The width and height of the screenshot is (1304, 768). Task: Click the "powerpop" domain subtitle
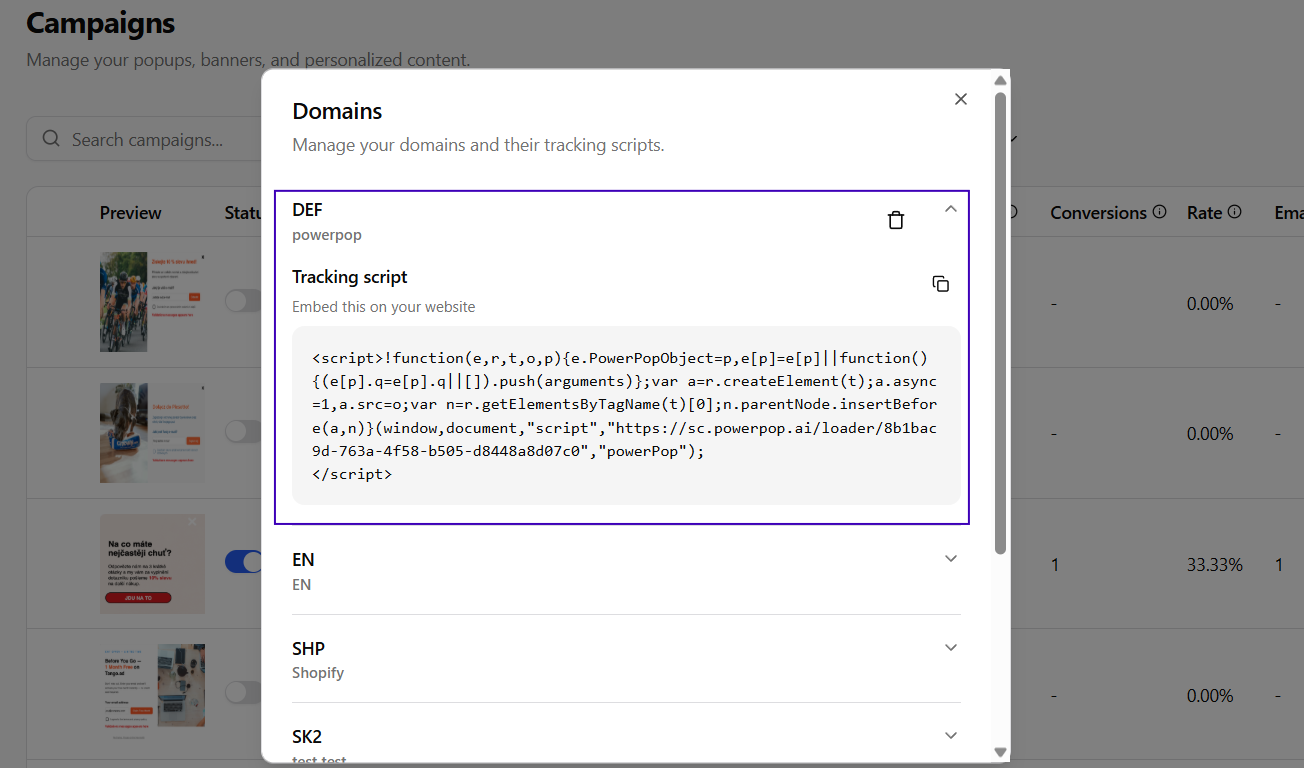327,236
